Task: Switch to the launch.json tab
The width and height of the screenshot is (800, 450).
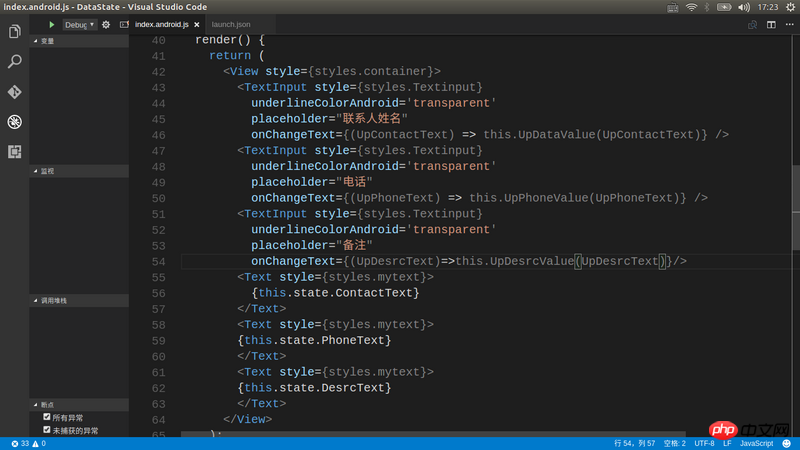Action: pos(231,24)
